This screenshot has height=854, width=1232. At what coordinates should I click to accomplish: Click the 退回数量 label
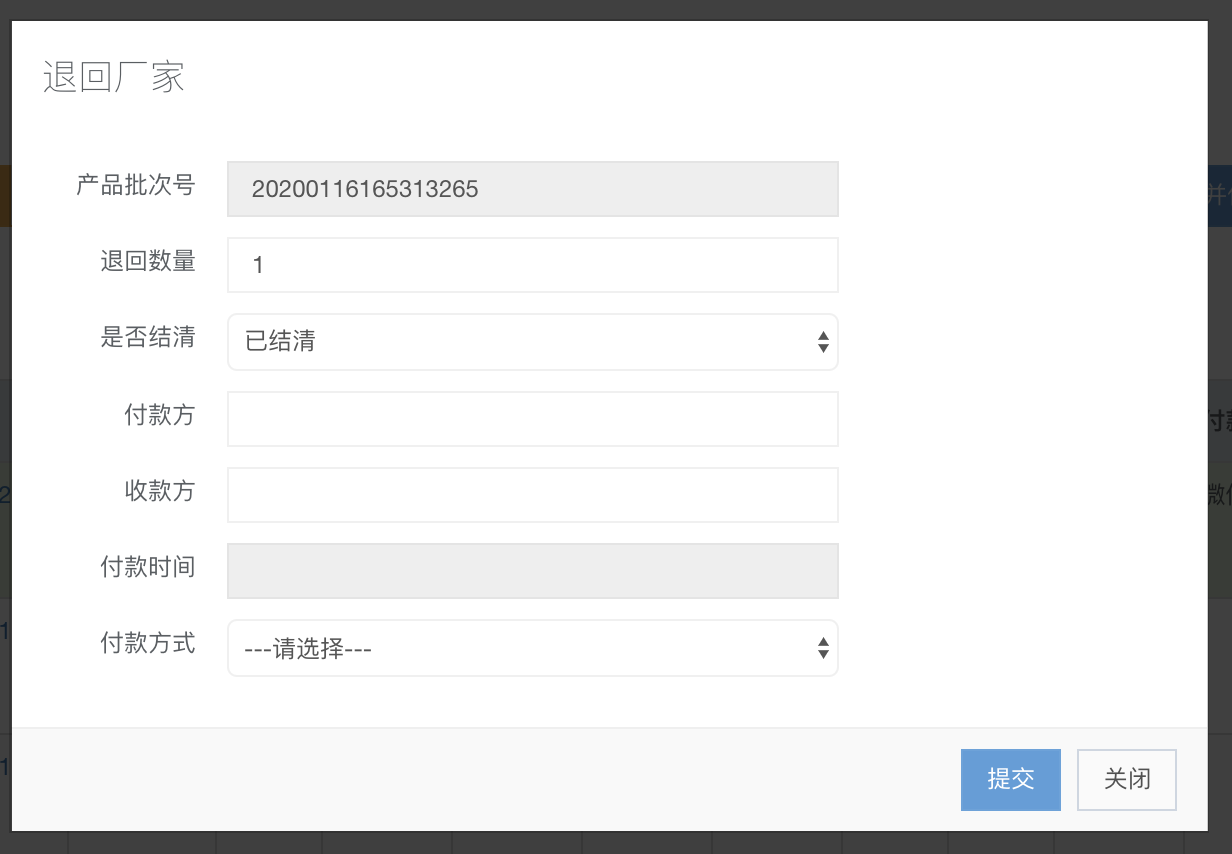(x=147, y=262)
